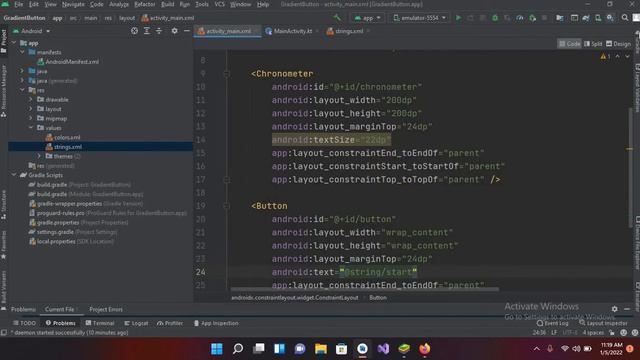The width and height of the screenshot is (640, 360).
Task: Open the File menu
Action: click(18, 4)
